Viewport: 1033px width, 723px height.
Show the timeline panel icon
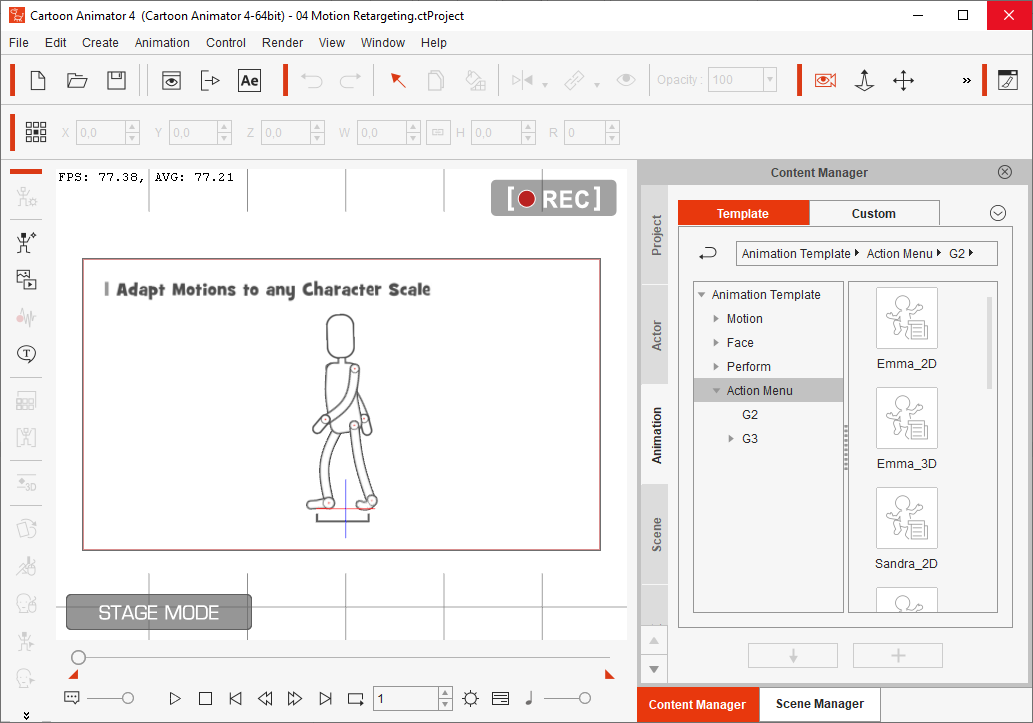[500, 699]
